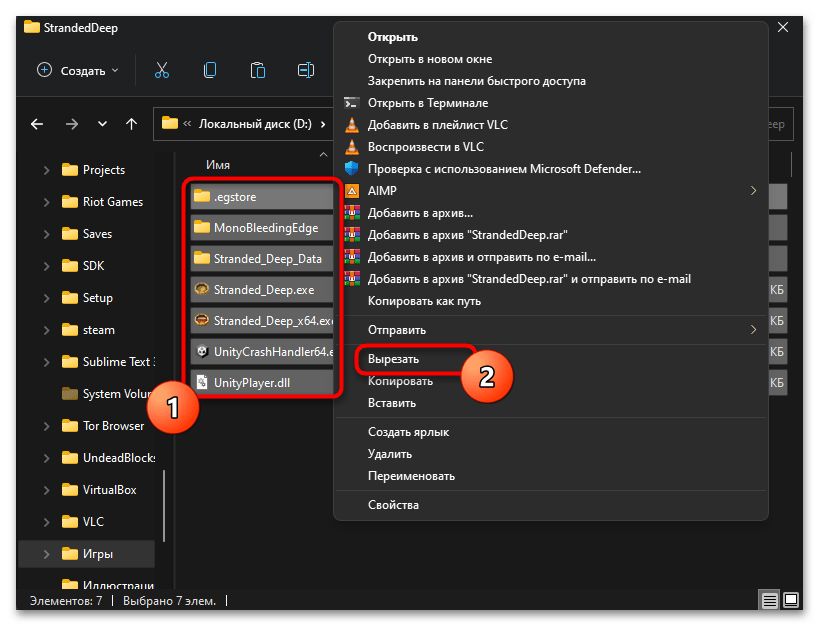Switch to large thumbnails view icon

[791, 600]
